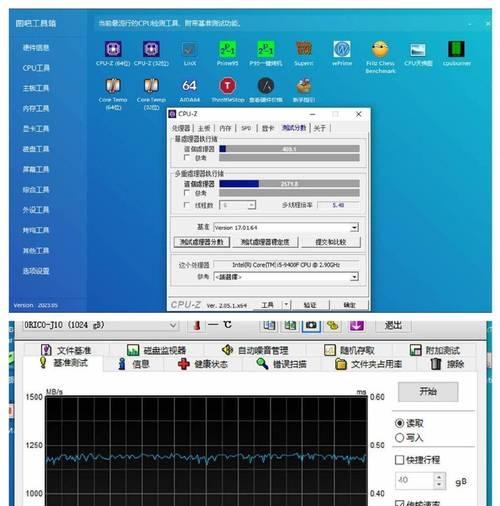Click the 开始 button in HD Tune
500x506 pixels.
[x=428, y=391]
